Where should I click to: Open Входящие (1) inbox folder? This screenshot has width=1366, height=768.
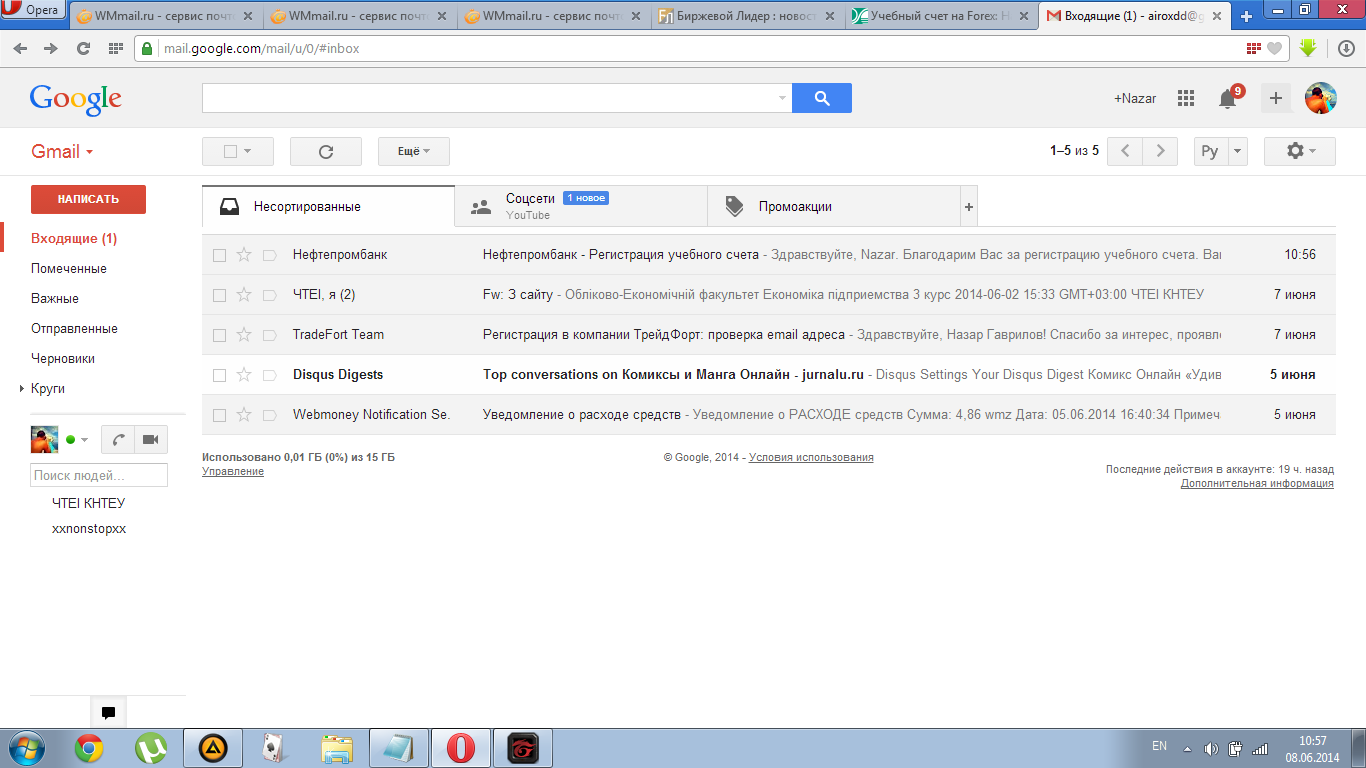[x=74, y=239]
